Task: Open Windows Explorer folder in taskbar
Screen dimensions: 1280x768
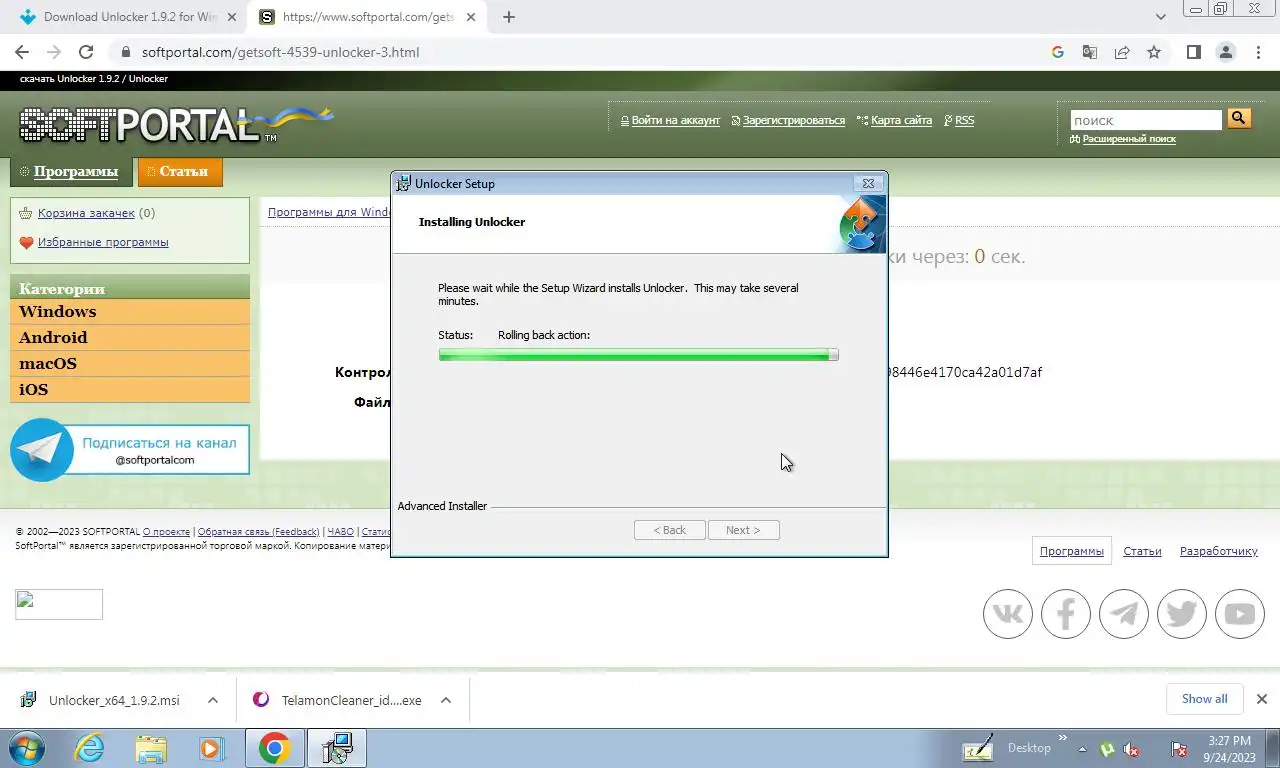Action: point(151,748)
